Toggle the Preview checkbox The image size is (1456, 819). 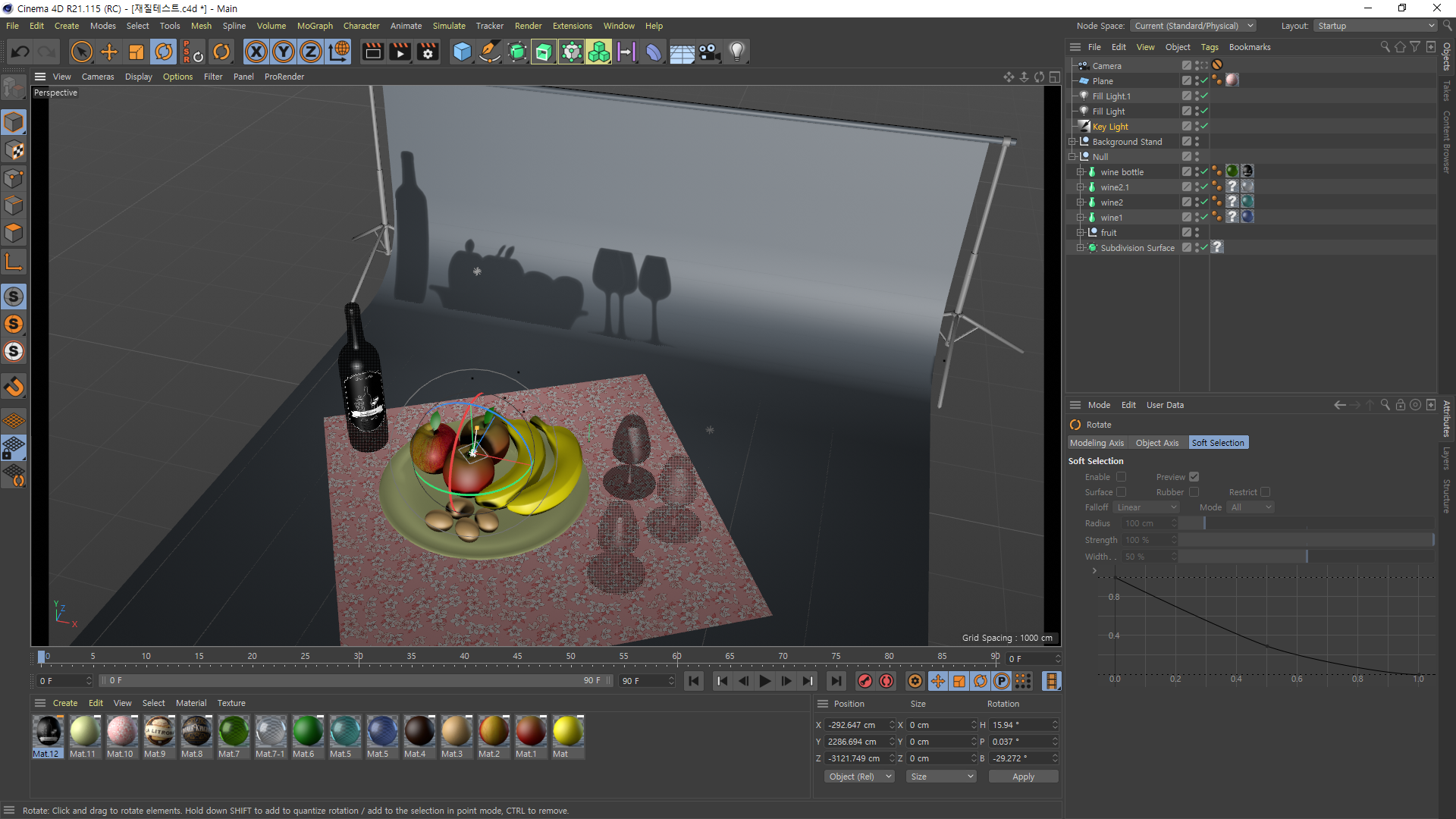pyautogui.click(x=1194, y=477)
